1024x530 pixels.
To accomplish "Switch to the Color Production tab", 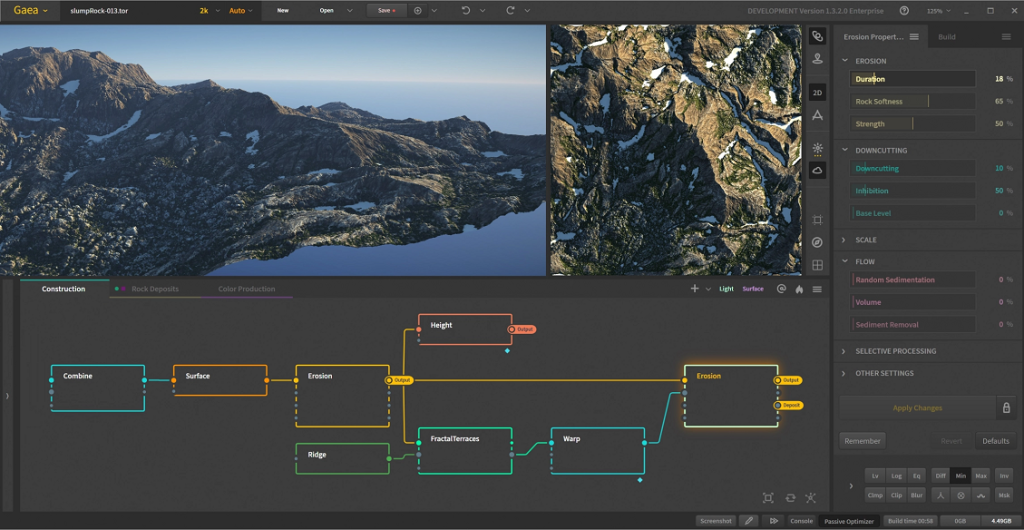I will (246, 289).
